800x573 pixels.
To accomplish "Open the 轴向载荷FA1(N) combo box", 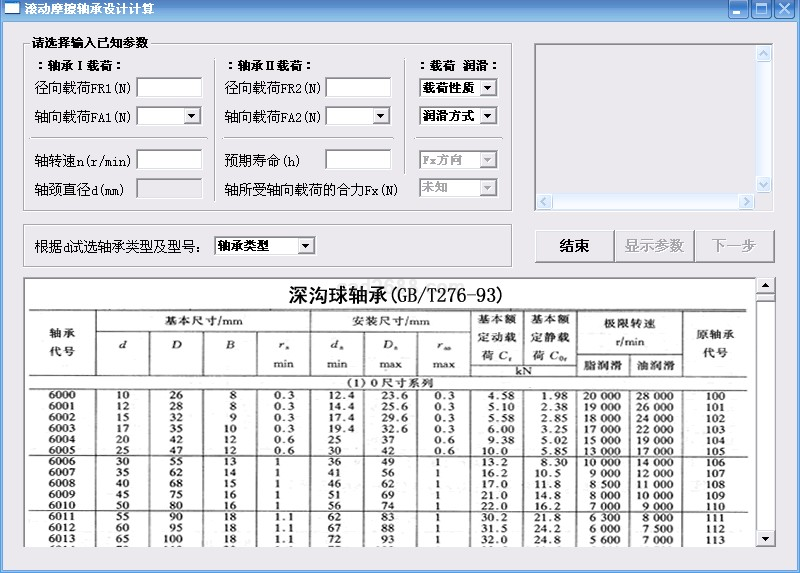I will coord(190,117).
